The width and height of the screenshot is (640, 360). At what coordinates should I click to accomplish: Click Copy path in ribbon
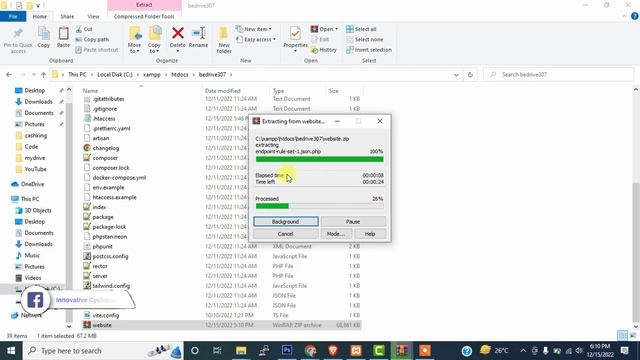tap(92, 40)
